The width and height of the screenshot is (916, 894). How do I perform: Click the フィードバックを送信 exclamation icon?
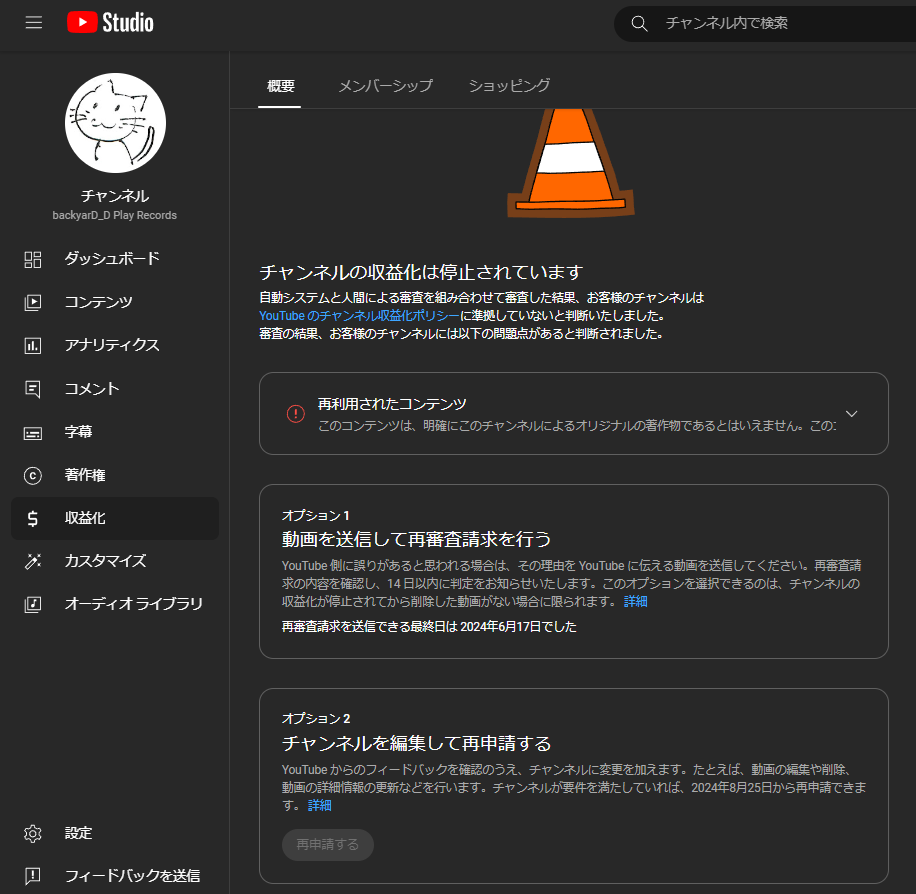pyautogui.click(x=33, y=876)
